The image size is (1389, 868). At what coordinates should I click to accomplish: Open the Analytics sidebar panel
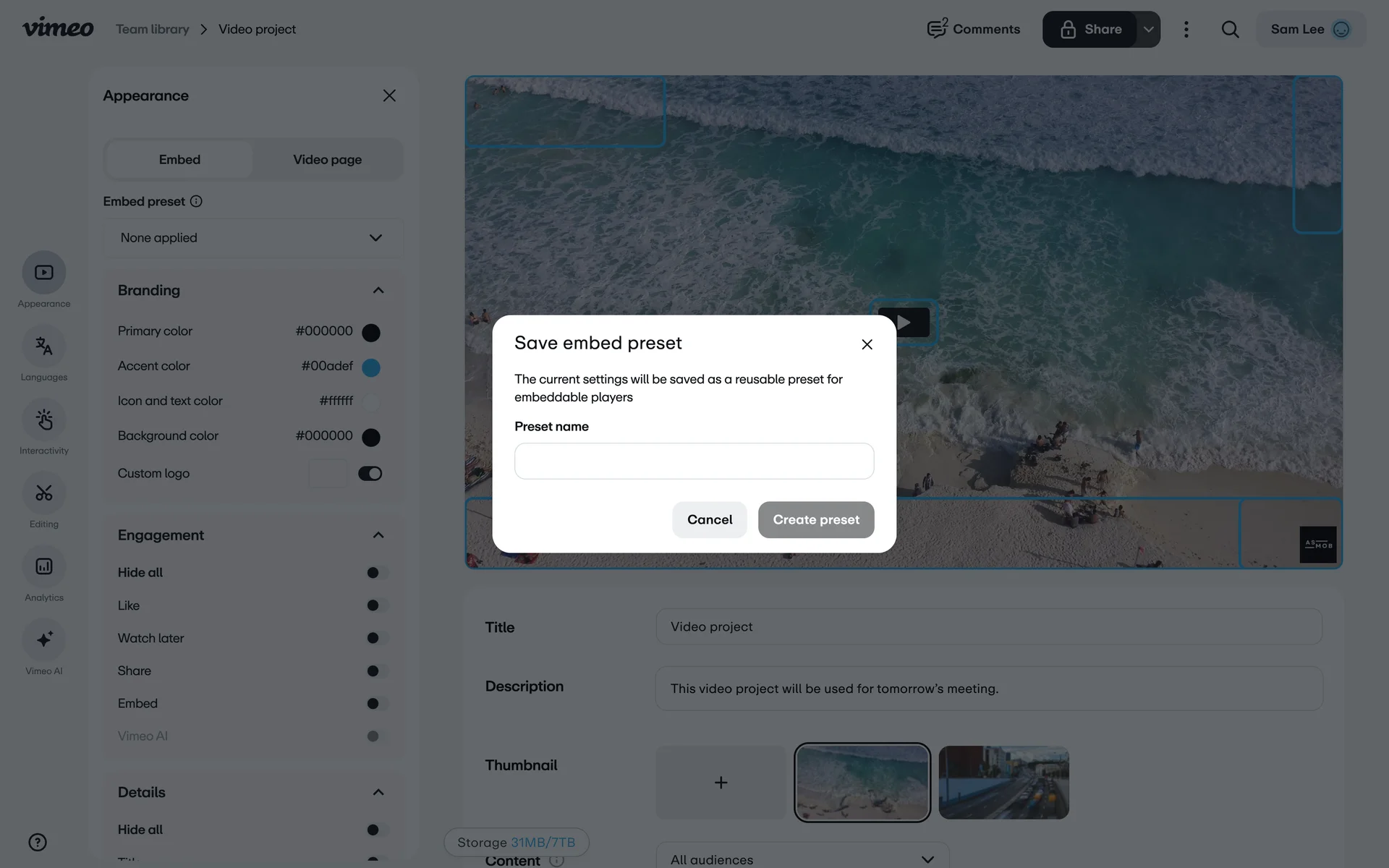point(44,566)
